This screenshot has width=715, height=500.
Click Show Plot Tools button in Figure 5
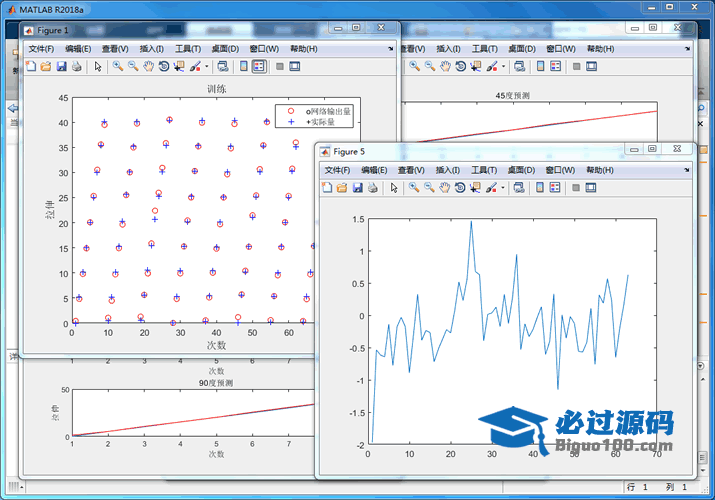coord(591,188)
